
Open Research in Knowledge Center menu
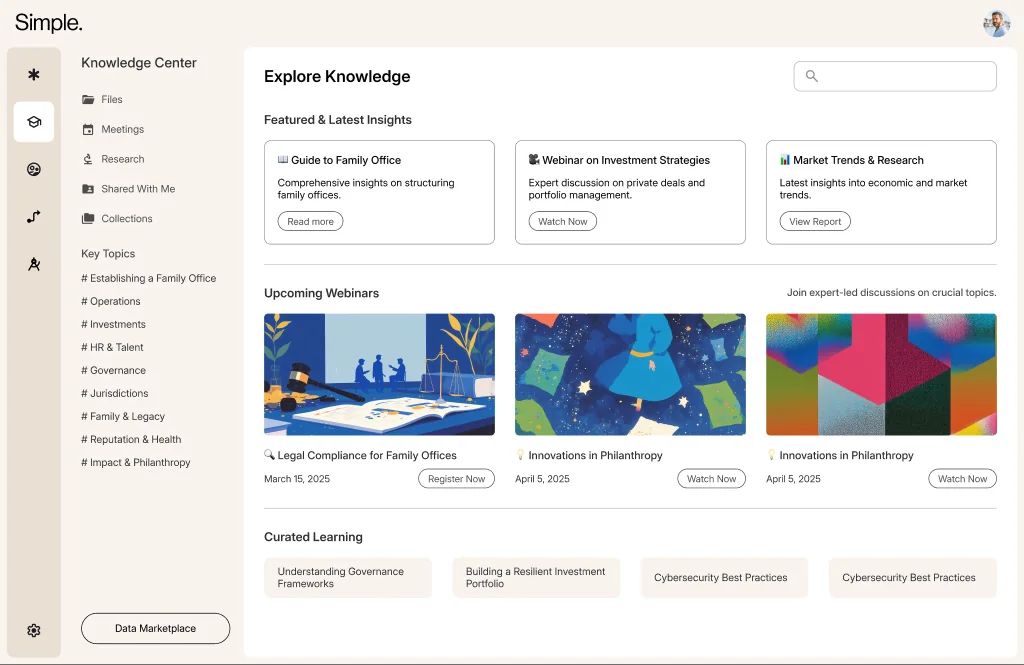122,159
